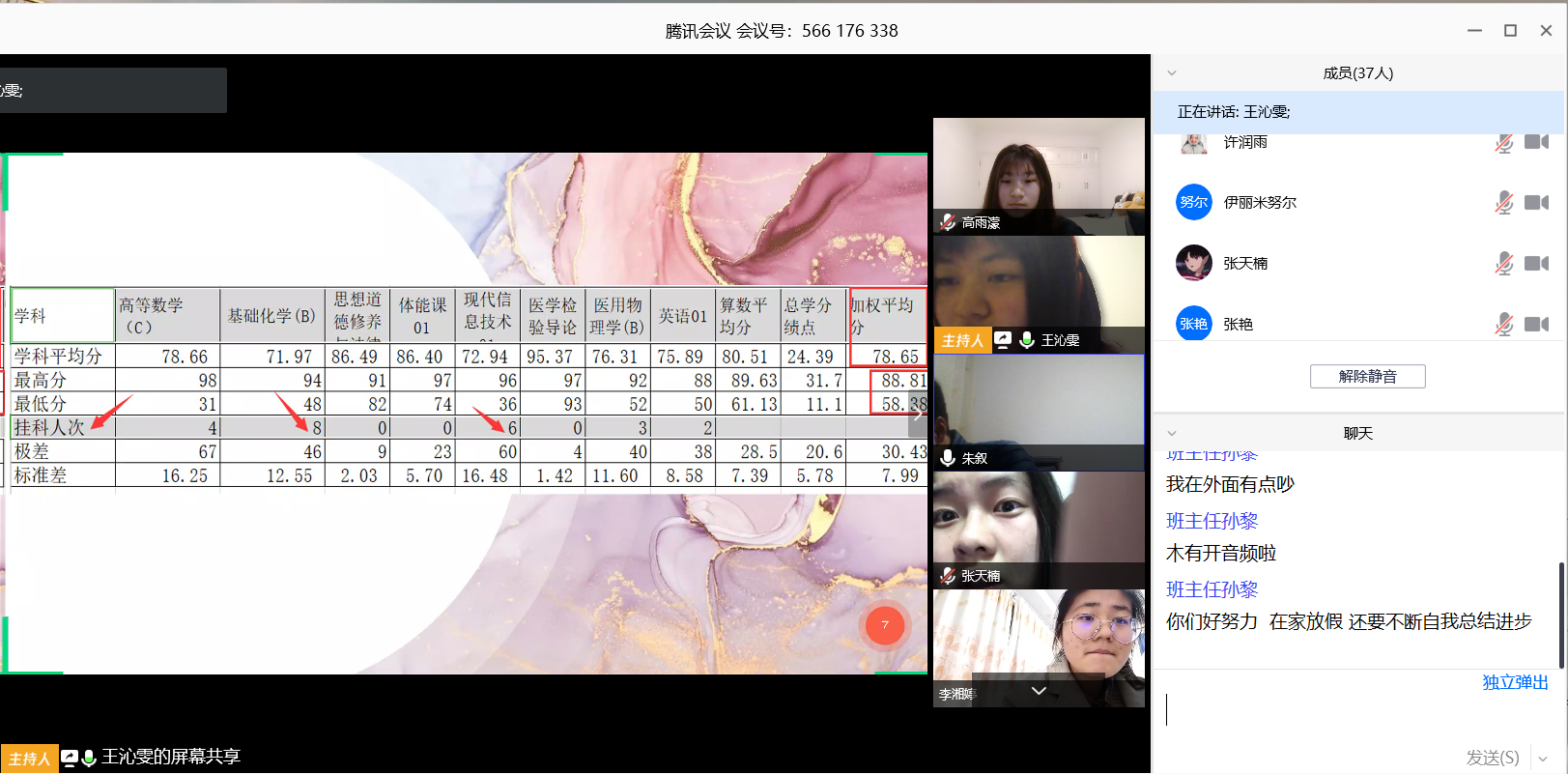Collapse the 聊天 chat panel
The width and height of the screenshot is (1568, 774).
click(1172, 434)
